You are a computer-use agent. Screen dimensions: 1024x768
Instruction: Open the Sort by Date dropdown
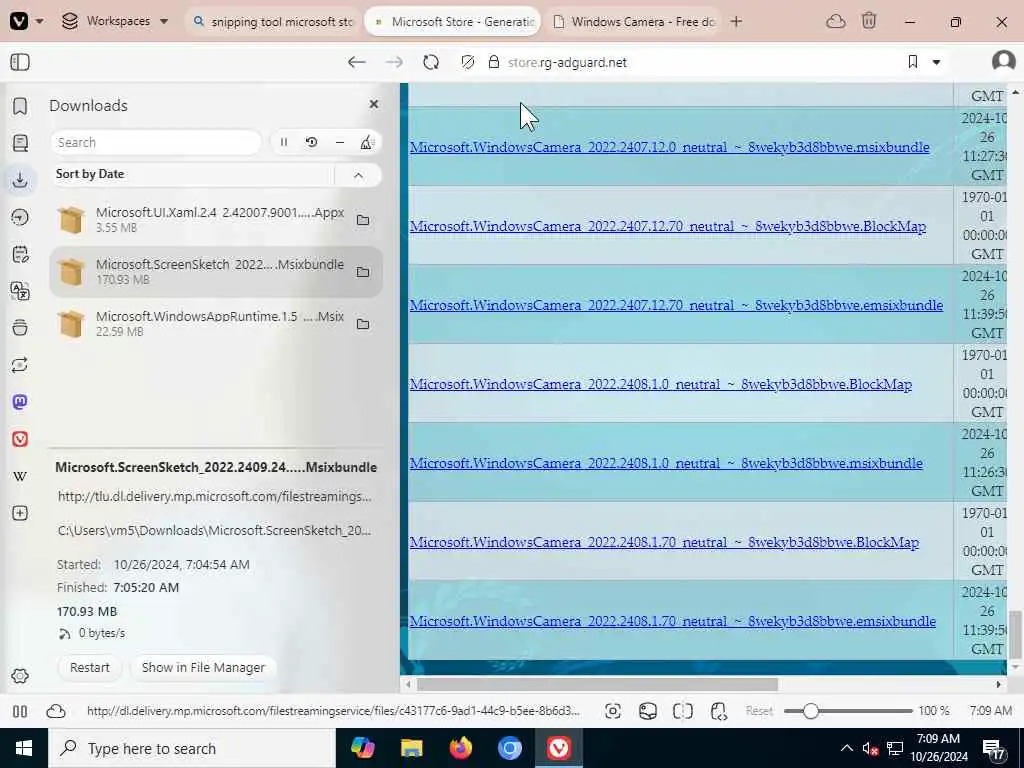193,174
